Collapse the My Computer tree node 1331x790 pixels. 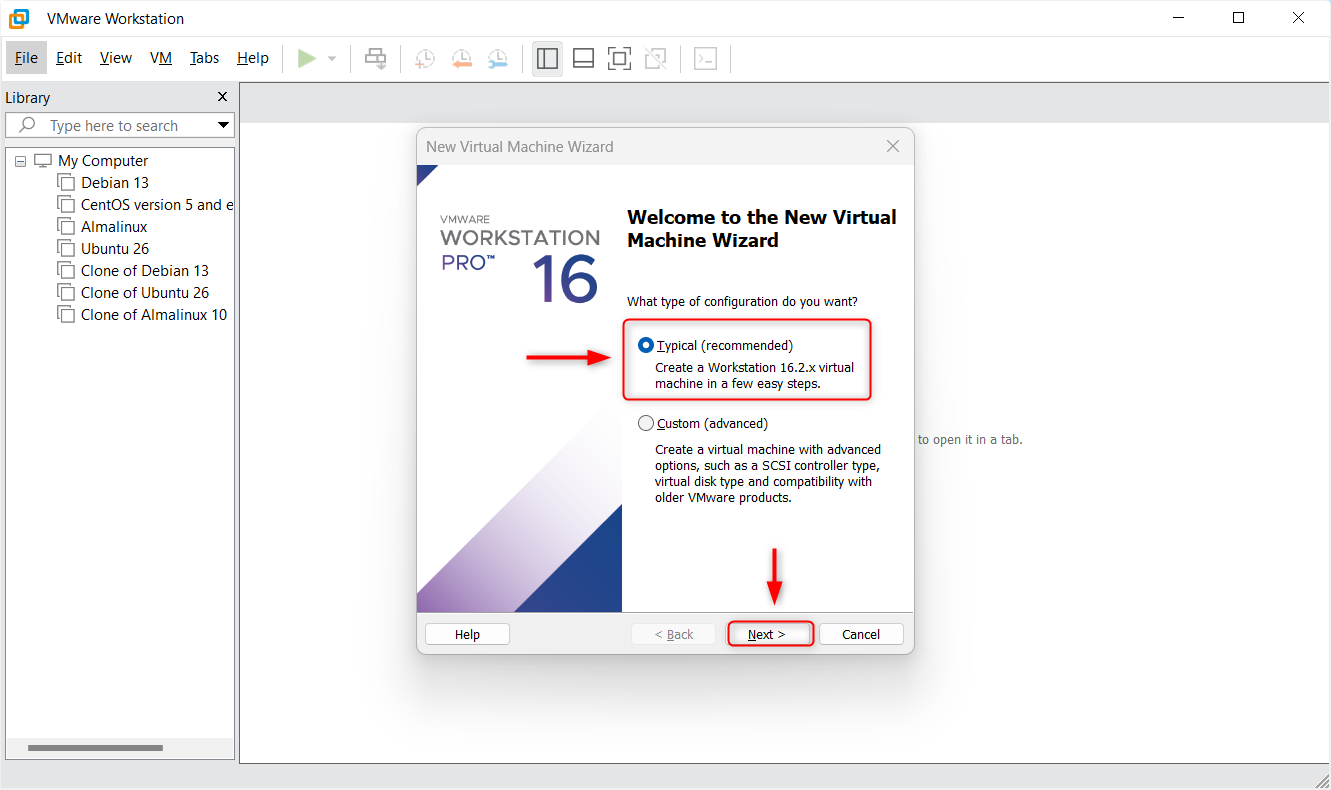pyautogui.click(x=21, y=161)
